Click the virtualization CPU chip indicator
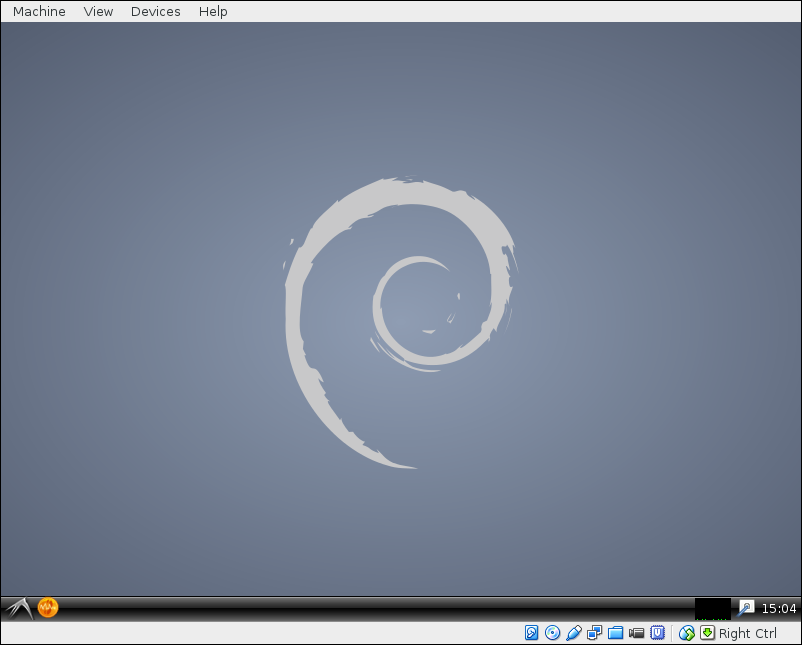 pyautogui.click(x=657, y=633)
